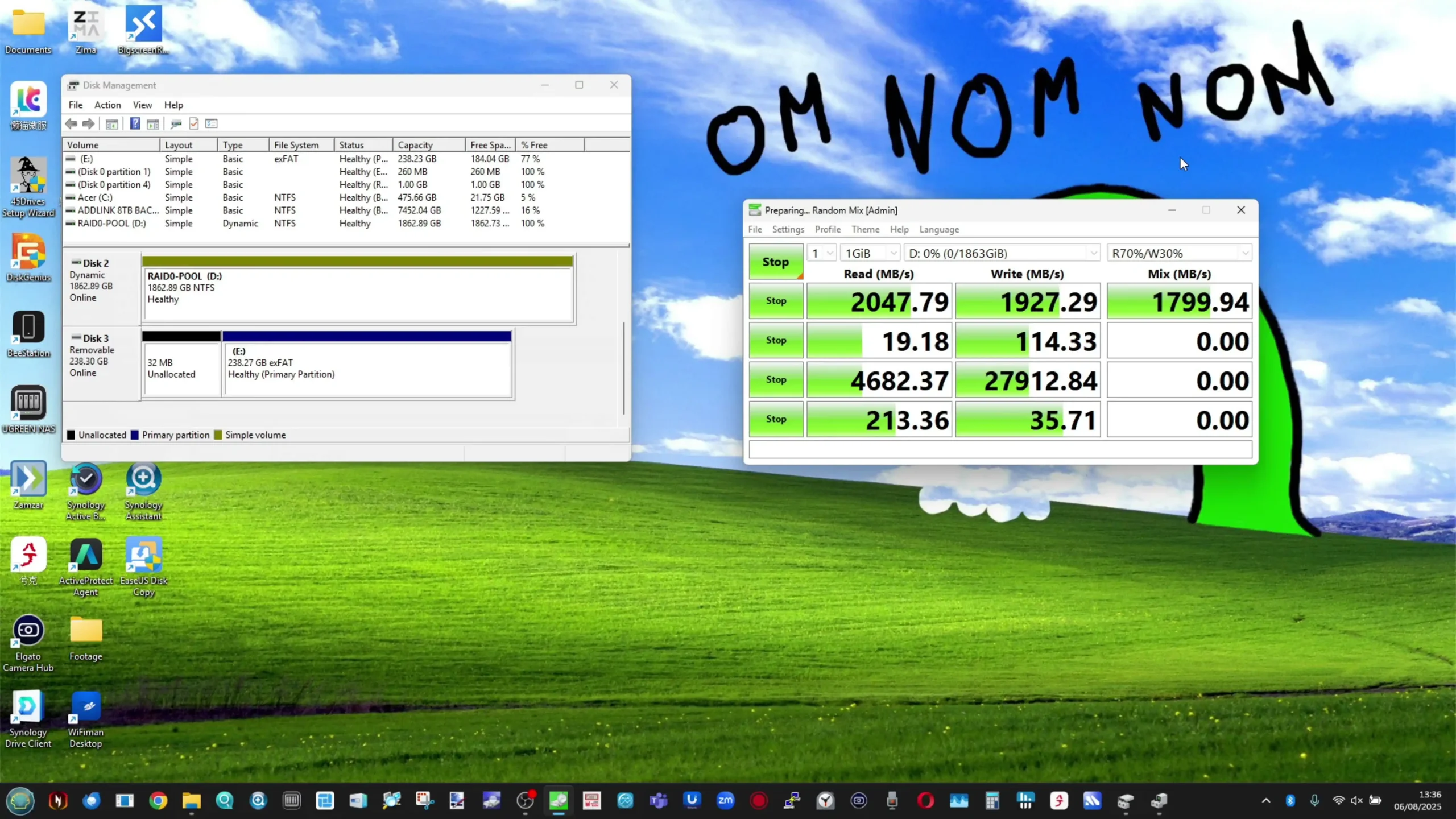Launch ActiveProtect Agent desktop shortcut
1456x819 pixels.
[86, 567]
